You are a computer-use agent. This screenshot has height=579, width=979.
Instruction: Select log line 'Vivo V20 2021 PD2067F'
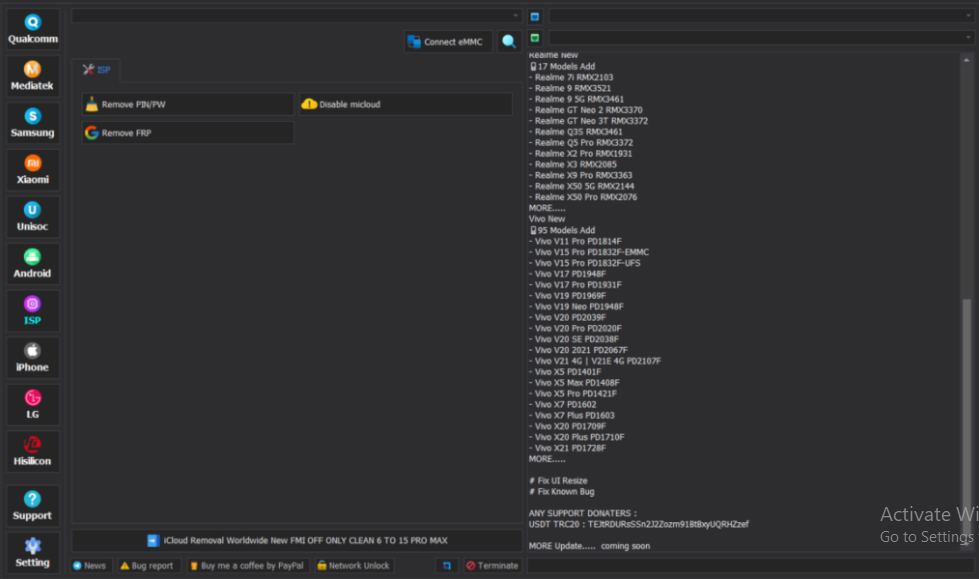[x=578, y=350]
